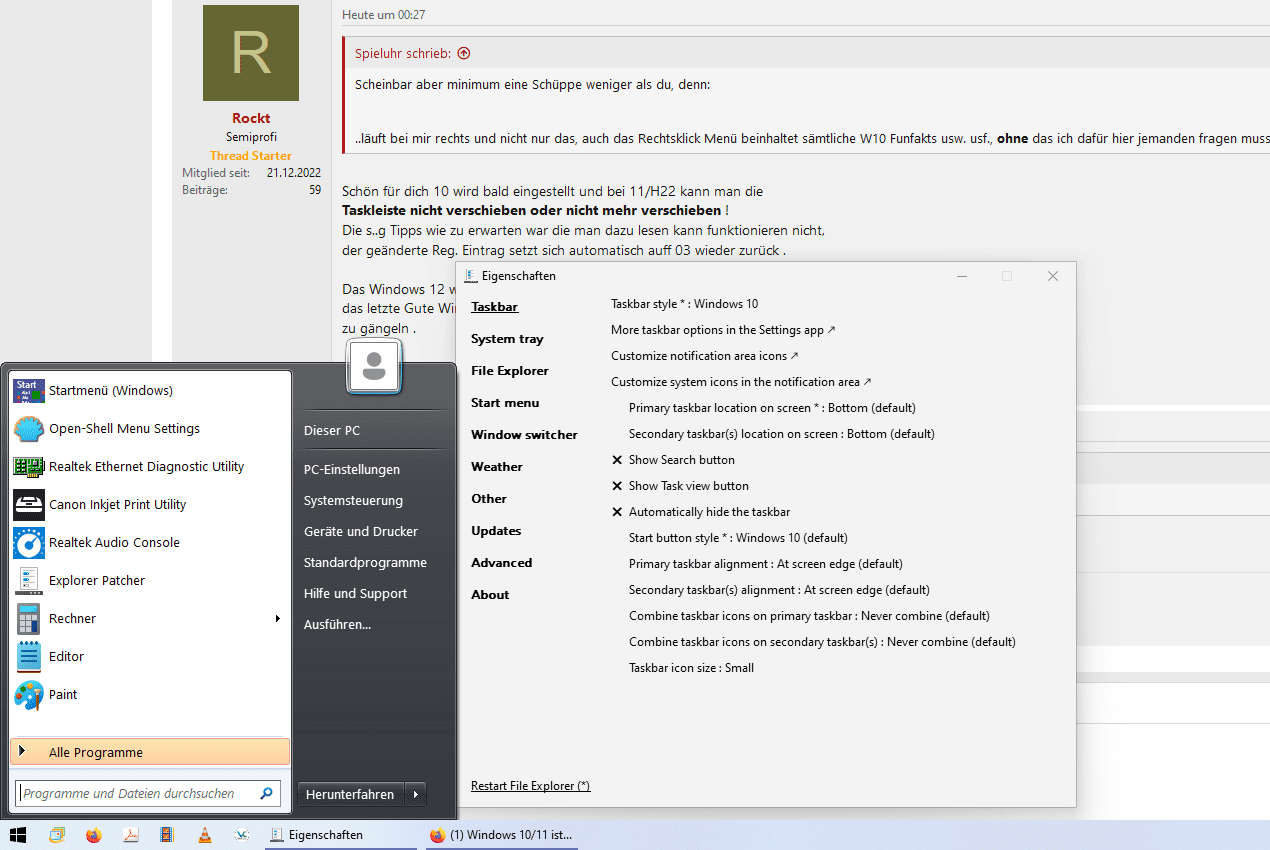Open the Taskbar style dropdown

click(685, 304)
